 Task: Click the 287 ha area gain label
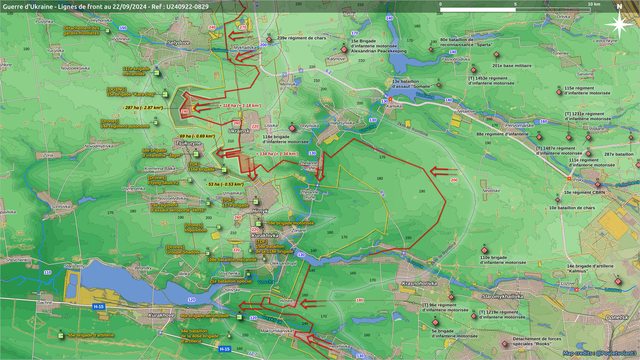(x=143, y=108)
